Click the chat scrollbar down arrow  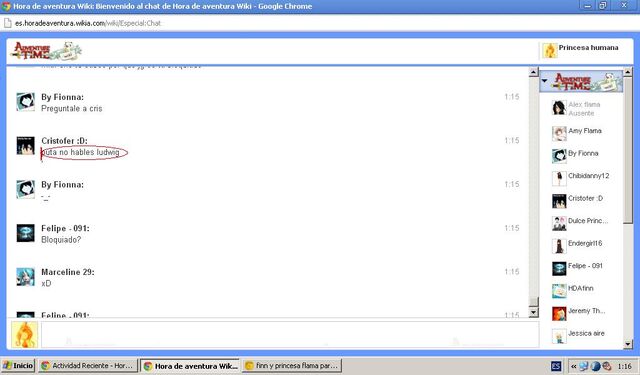tap(533, 313)
